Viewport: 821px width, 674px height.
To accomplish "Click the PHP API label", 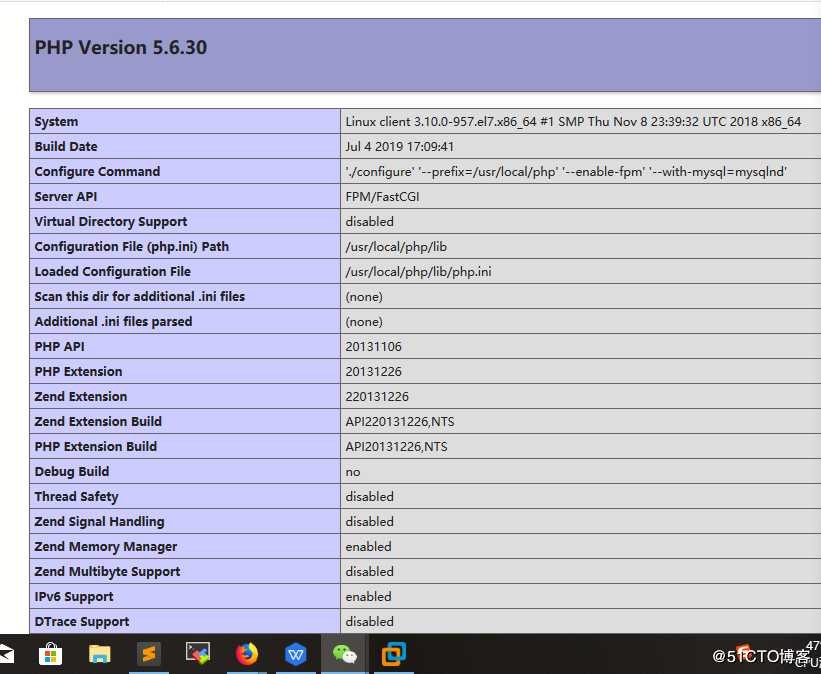I will [60, 347].
